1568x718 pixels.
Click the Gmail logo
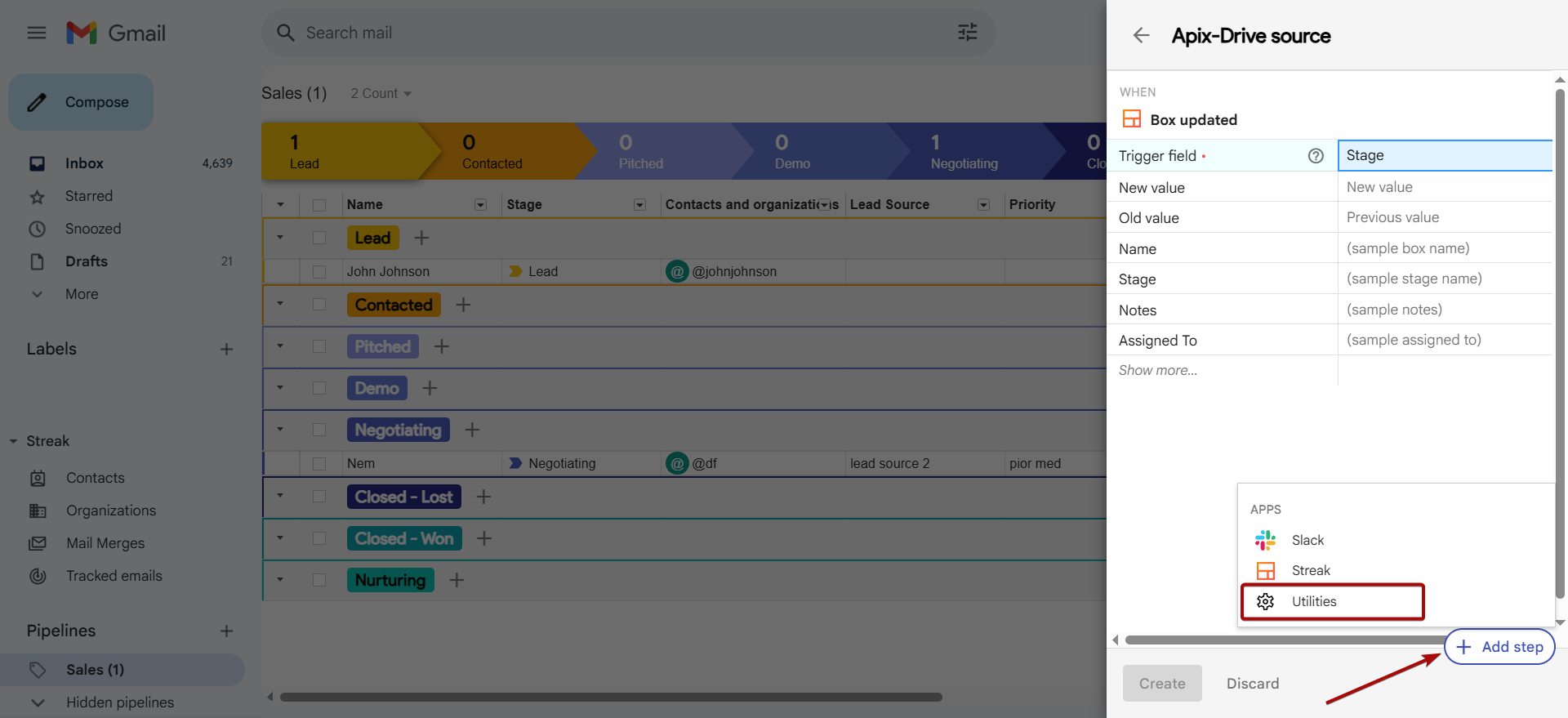[x=116, y=33]
